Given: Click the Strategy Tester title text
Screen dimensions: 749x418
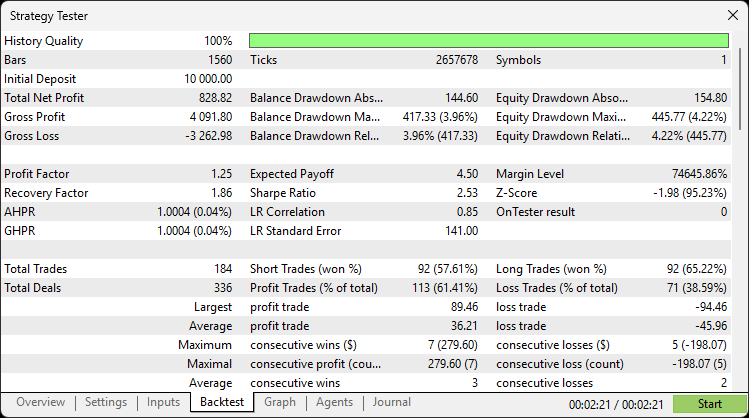Looking at the screenshot, I should coord(48,15).
